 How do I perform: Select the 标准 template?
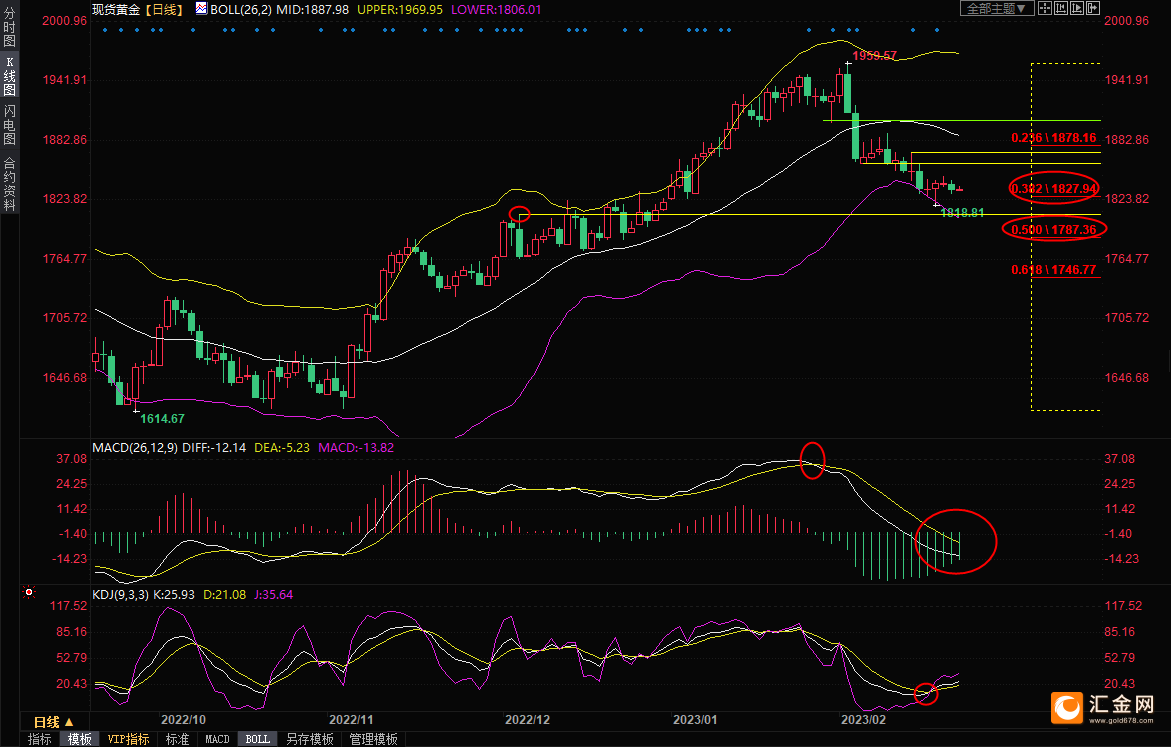click(177, 739)
